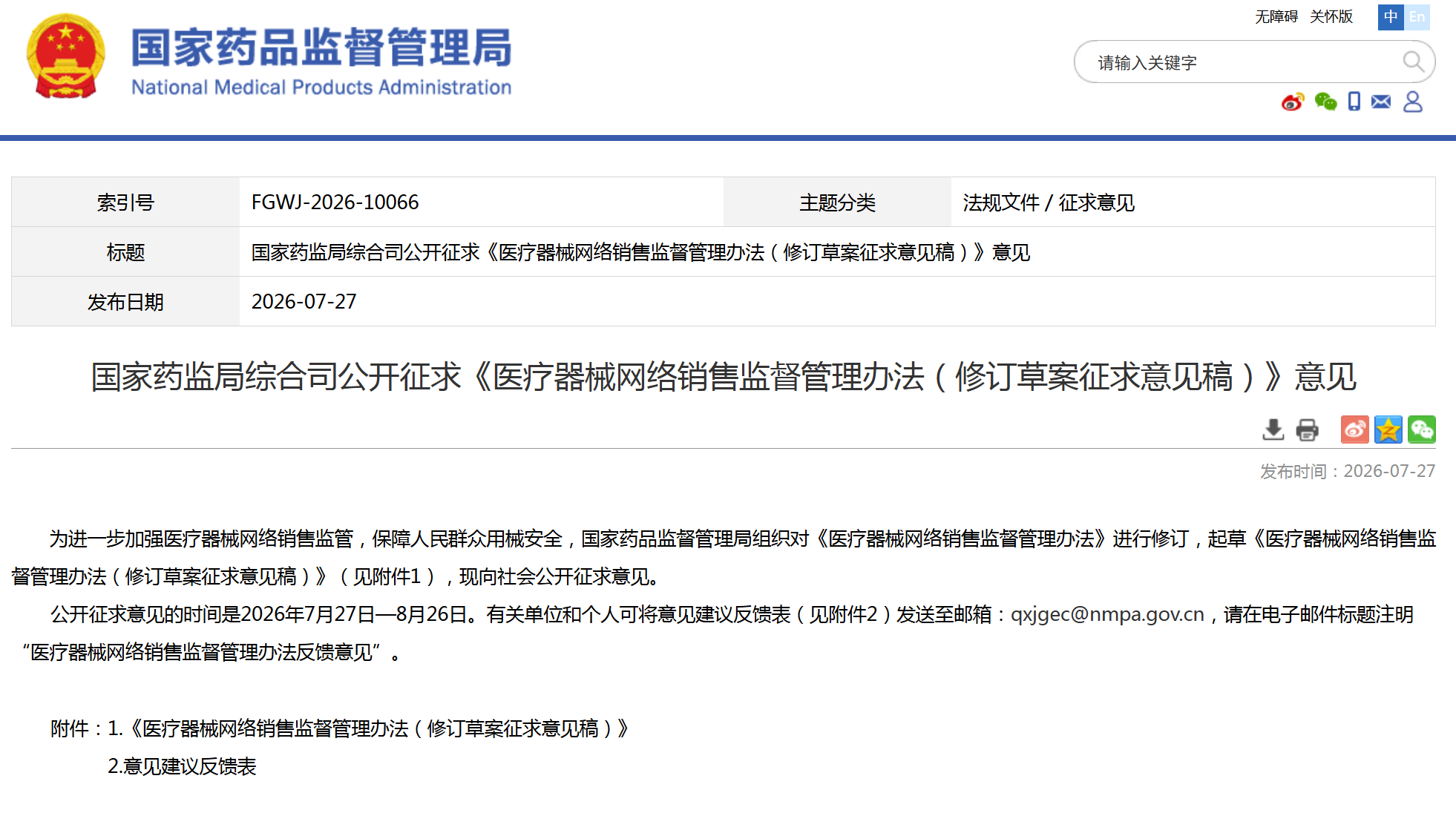The height and width of the screenshot is (813, 1456).
Task: Share article via green WeChat icon
Action: [1422, 429]
